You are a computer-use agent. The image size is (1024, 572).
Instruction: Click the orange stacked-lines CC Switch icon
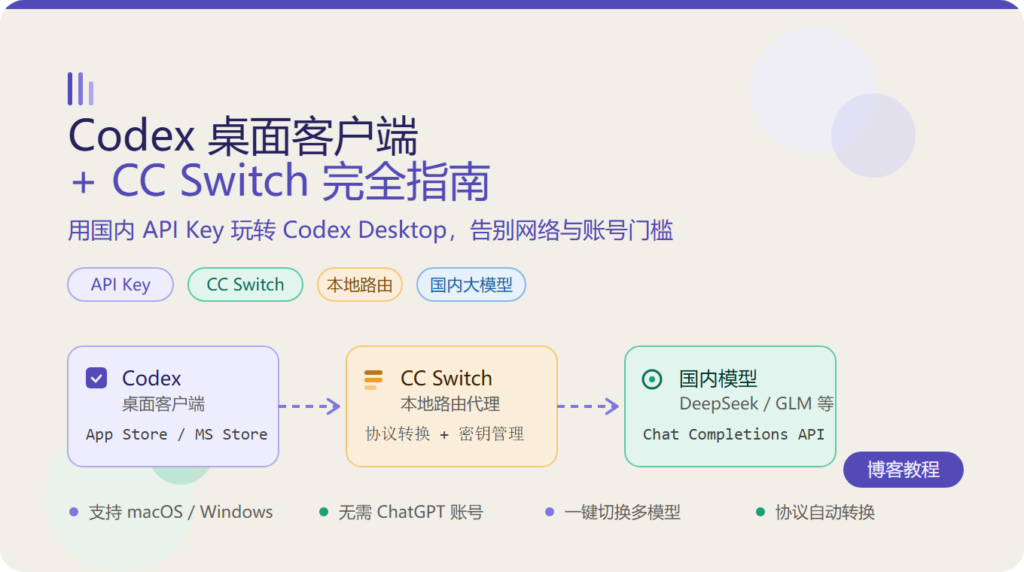[374, 379]
